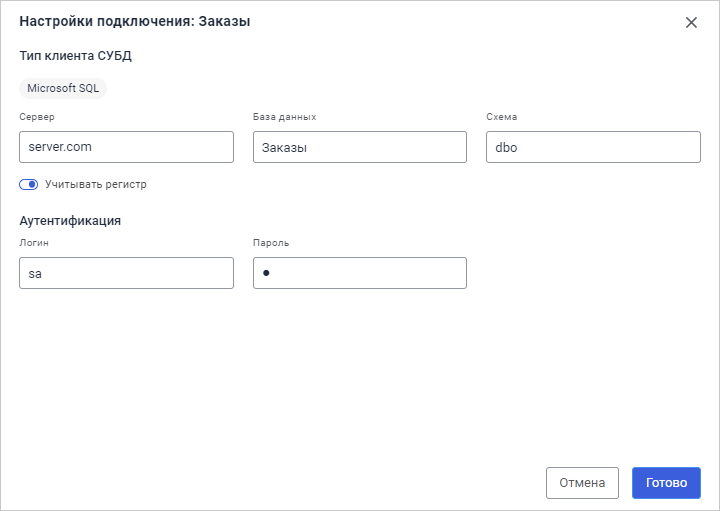This screenshot has height=511, width=720.
Task: Click the 'Учитывать регистр' toggle label
Action: pyautogui.click(x=96, y=184)
